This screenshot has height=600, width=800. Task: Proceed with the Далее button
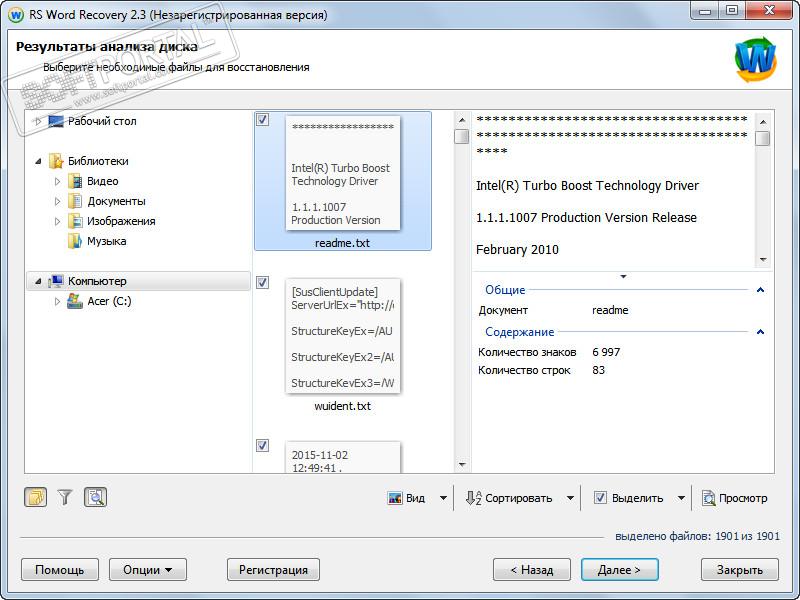[619, 569]
